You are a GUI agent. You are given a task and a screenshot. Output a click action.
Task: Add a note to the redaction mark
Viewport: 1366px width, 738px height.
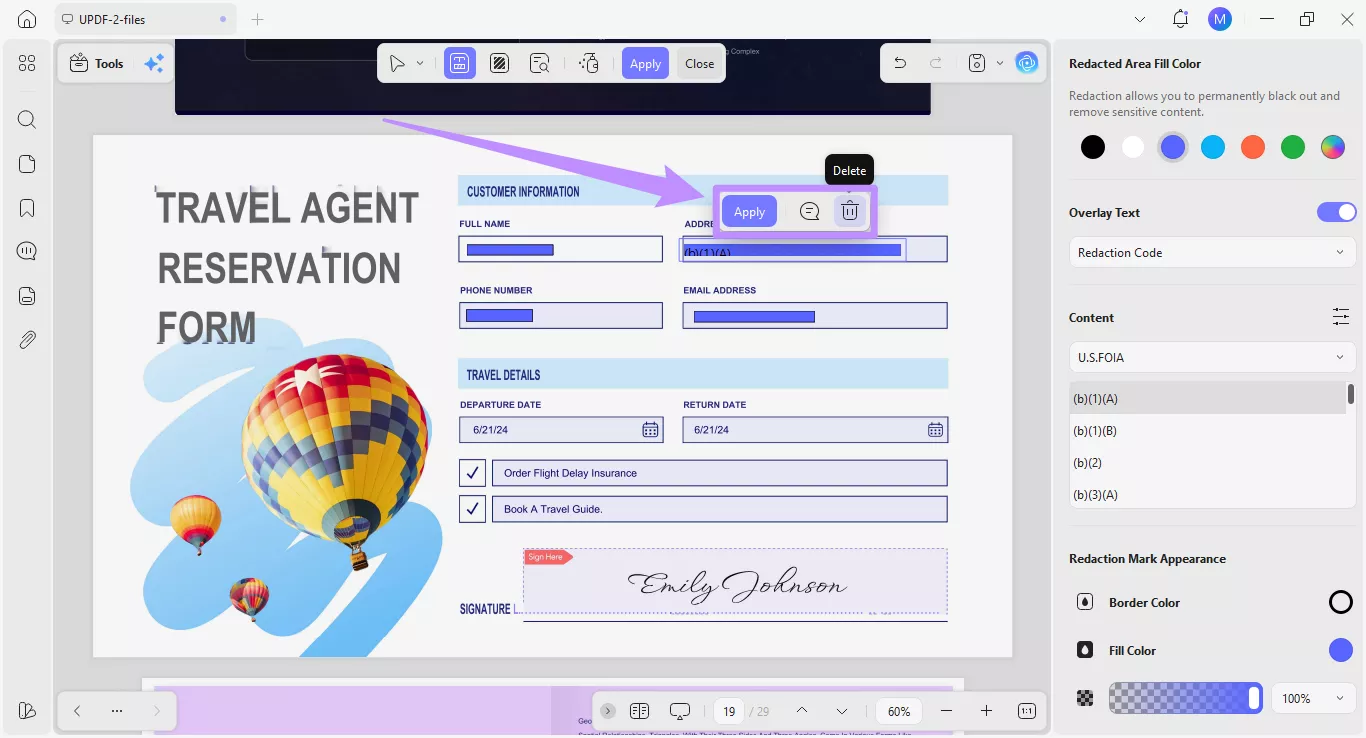point(810,211)
